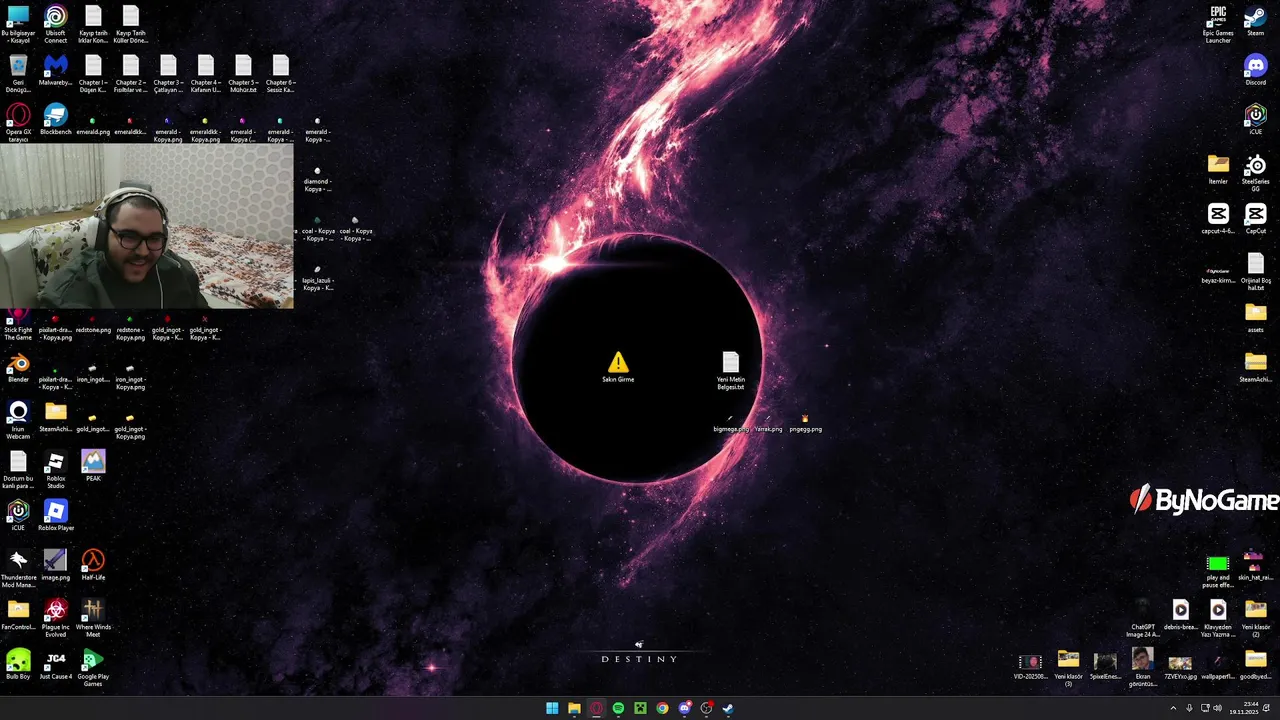Screen dimensions: 1280x720
Task: Select the emerald.png file
Action: [93, 126]
